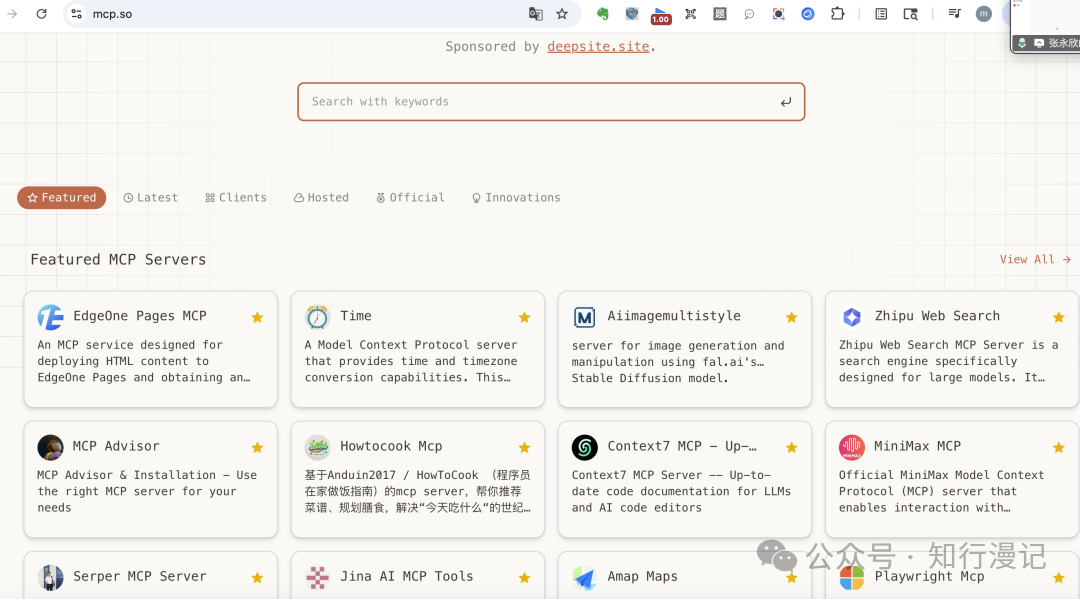Open the blue shield extension
1080x599 pixels.
[x=632, y=14]
